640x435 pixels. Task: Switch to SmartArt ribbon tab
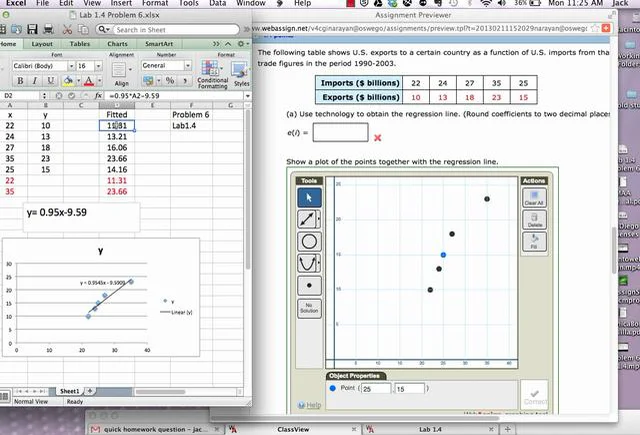point(159,44)
